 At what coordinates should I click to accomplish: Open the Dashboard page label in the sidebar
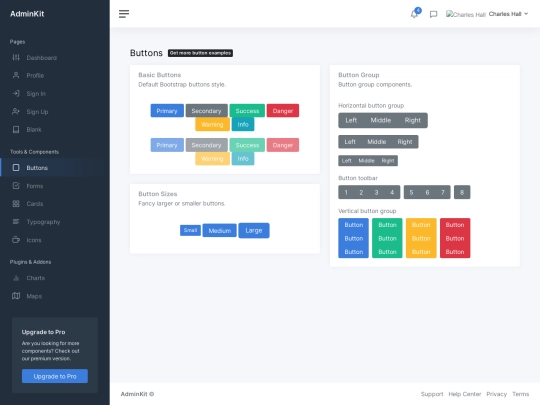pyautogui.click(x=42, y=58)
